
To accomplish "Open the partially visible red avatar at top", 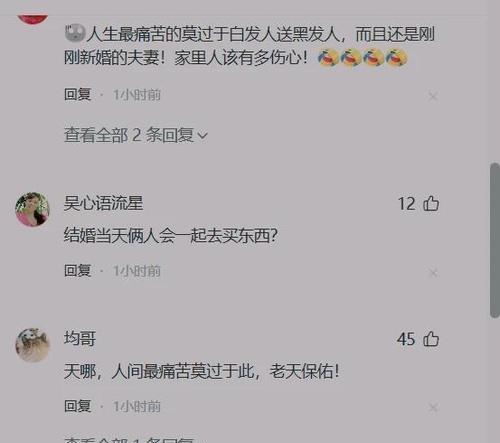I will [x=33, y=19].
